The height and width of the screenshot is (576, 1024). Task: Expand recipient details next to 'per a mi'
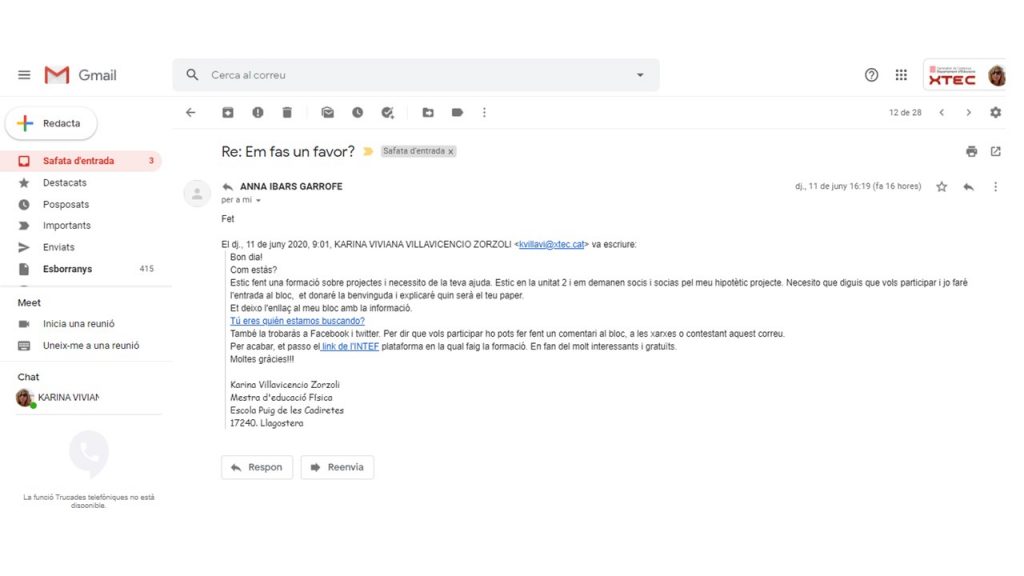[258, 201]
